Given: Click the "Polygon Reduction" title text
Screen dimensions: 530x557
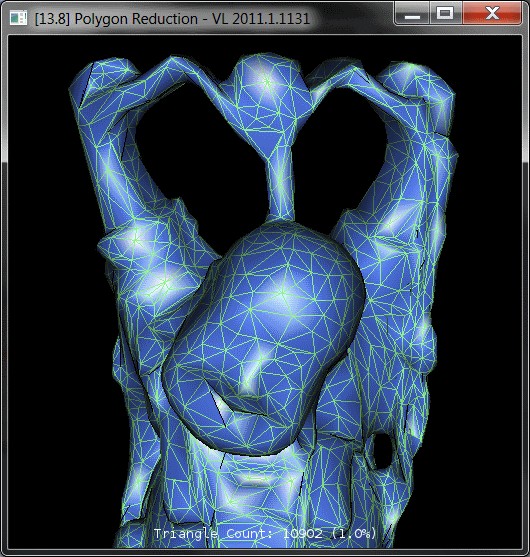Looking at the screenshot, I should (136, 18).
